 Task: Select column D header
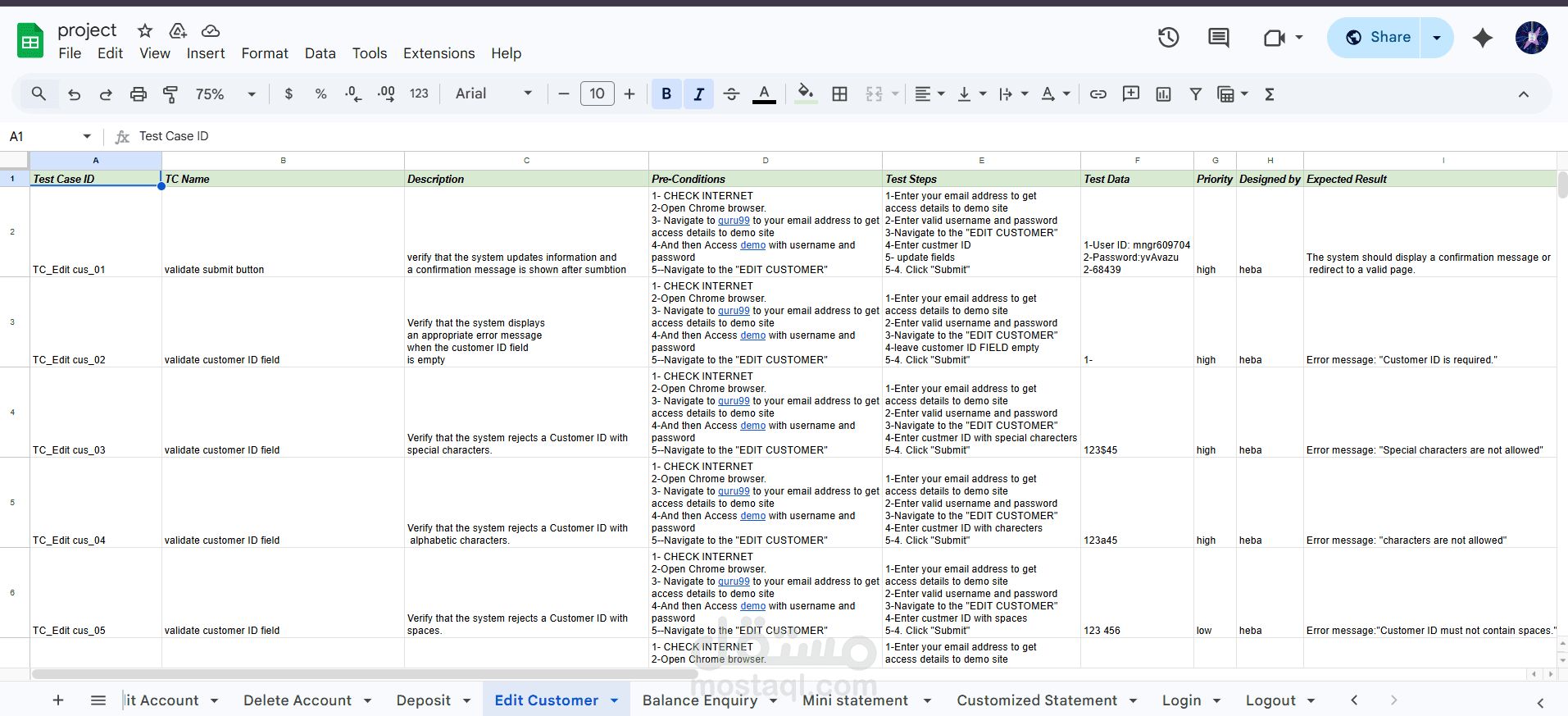(766, 161)
